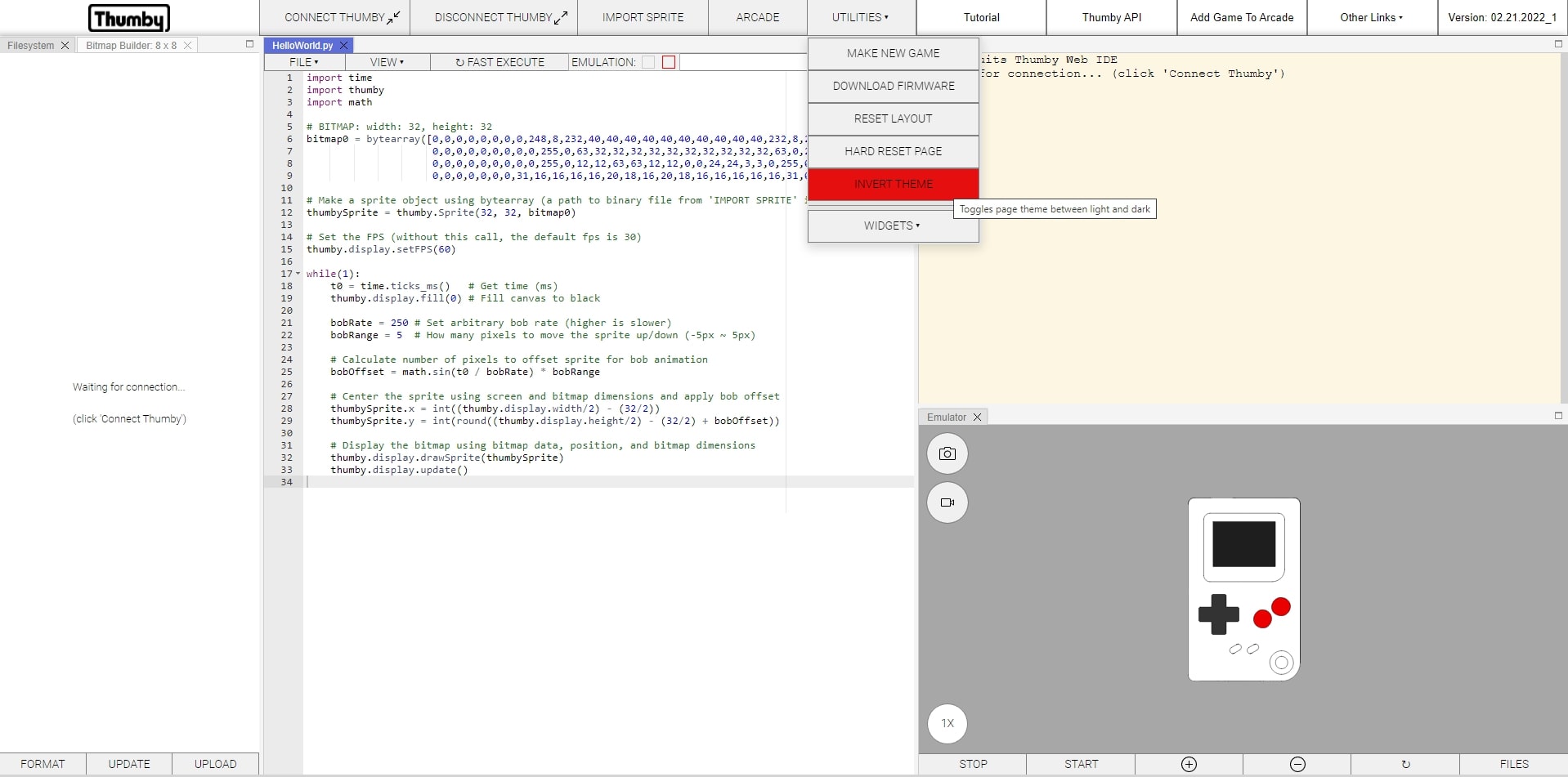
Task: Toggle the red-outlined EMULATION checkbox
Action: pyautogui.click(x=669, y=62)
